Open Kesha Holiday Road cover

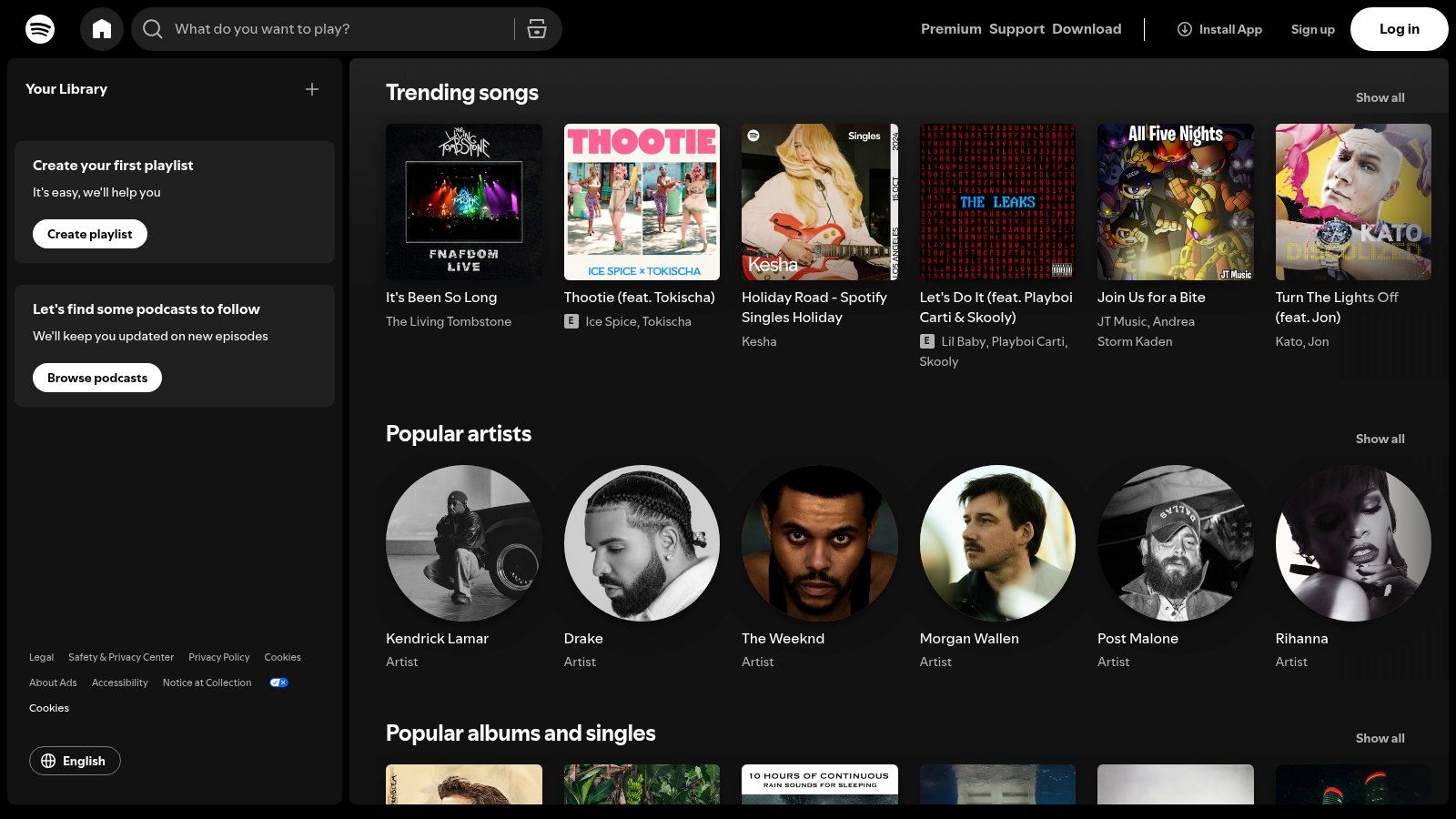coord(820,202)
